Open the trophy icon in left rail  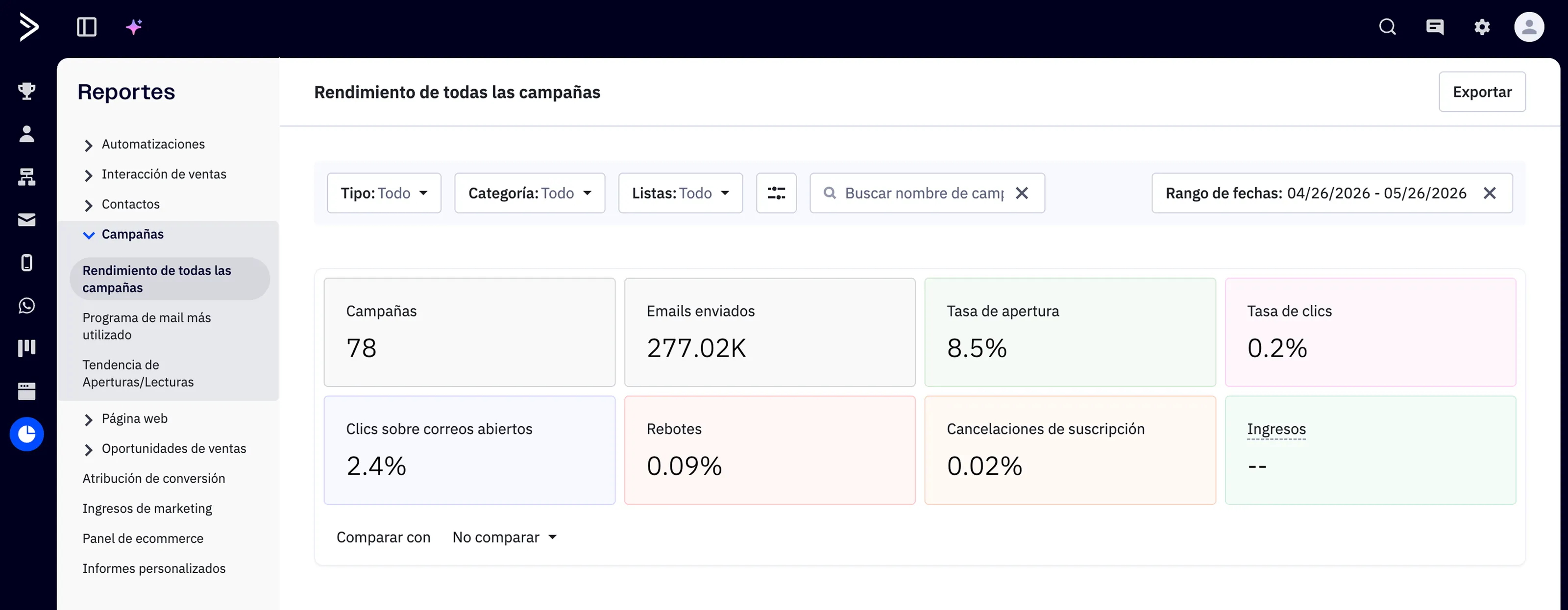pos(27,91)
